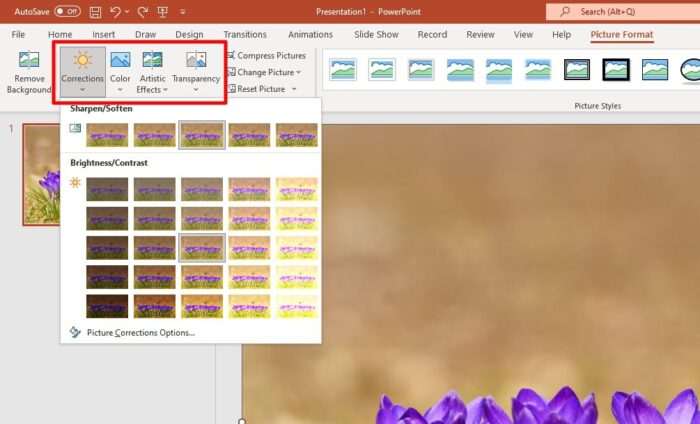Choose last Sharpen/Soften preset (sharpest)
The image size is (700, 424).
pos(296,135)
